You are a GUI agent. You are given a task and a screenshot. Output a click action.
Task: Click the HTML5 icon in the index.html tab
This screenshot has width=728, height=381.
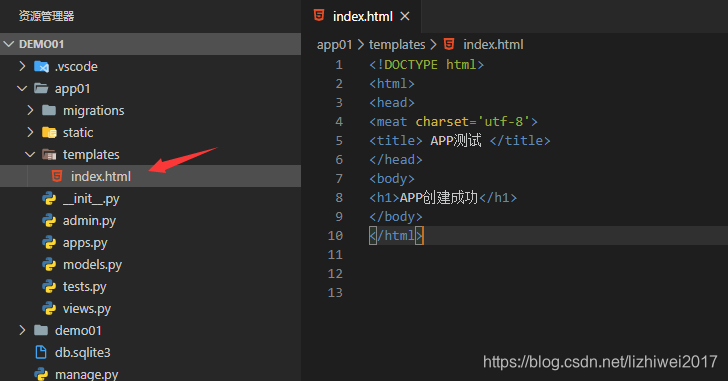[319, 15]
